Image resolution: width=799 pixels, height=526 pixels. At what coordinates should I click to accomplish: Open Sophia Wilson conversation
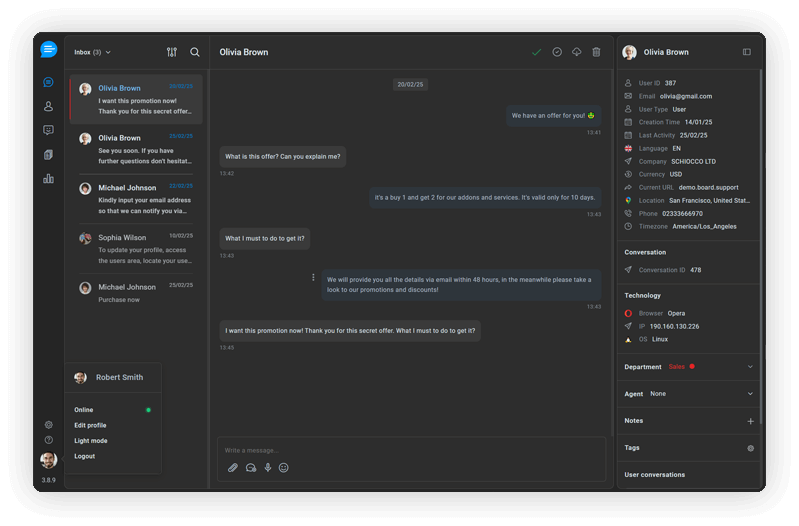pyautogui.click(x=136, y=248)
